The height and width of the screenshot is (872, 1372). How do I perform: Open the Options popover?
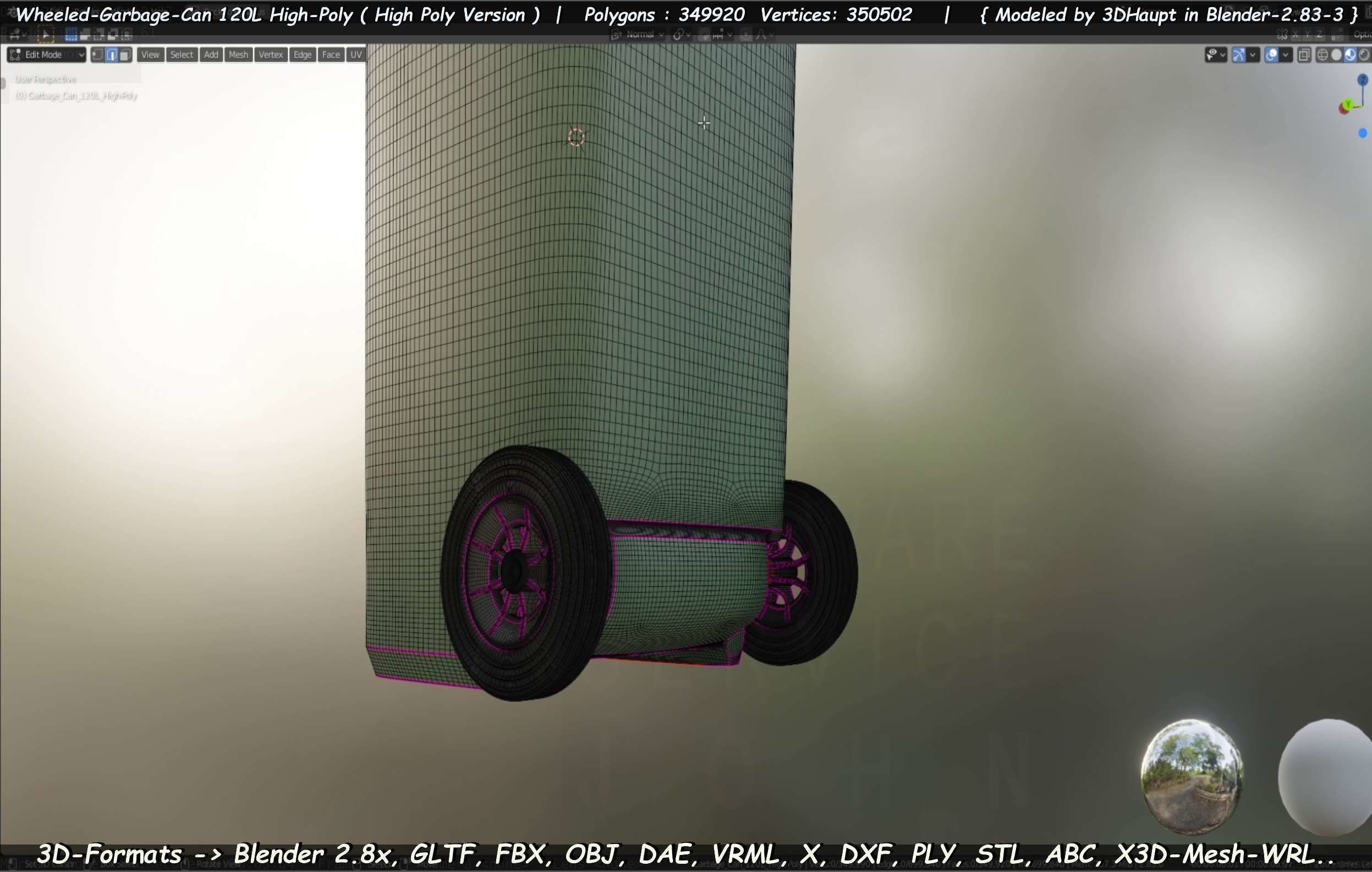point(1362,35)
